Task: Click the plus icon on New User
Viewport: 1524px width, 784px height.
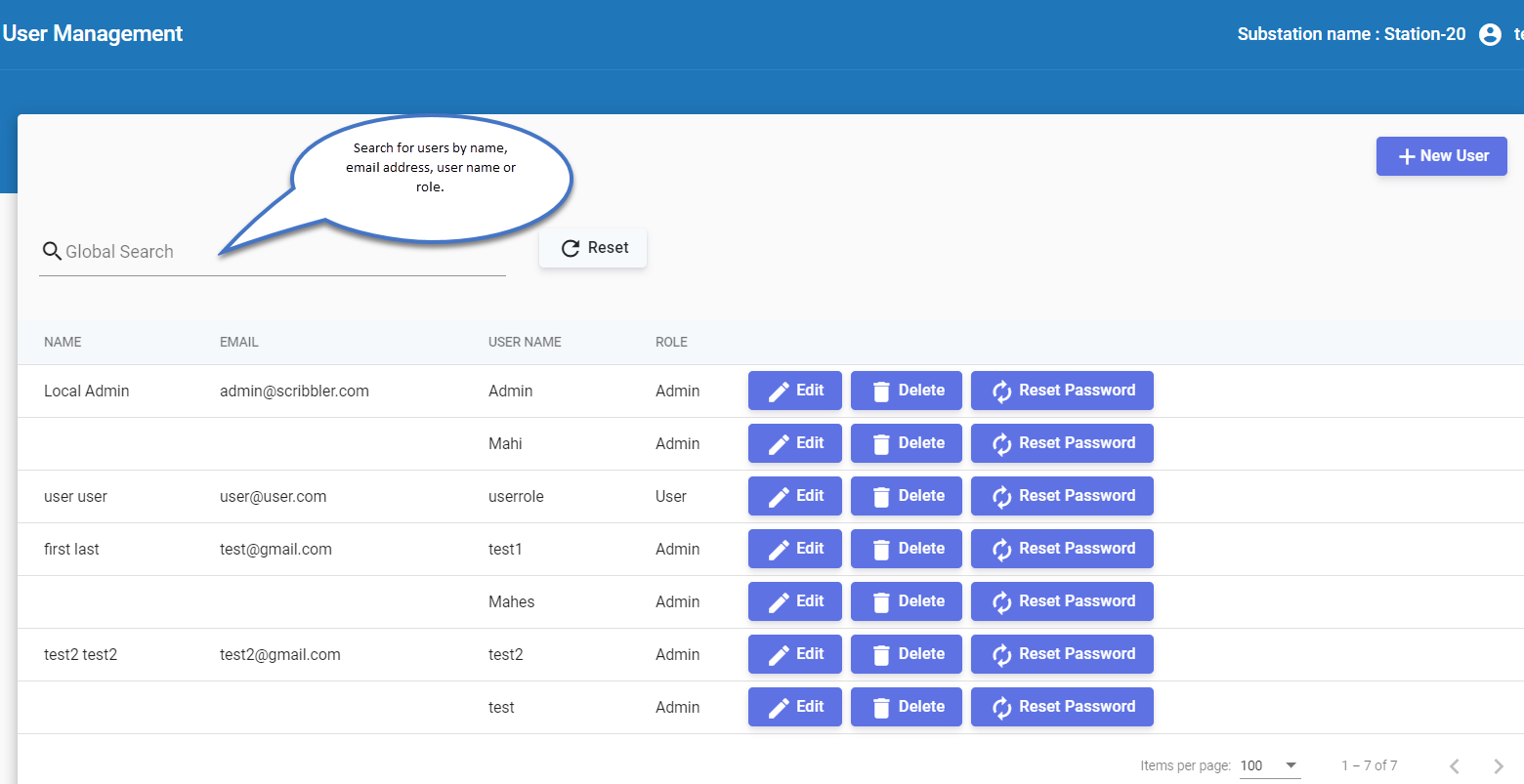Action: tap(1407, 156)
